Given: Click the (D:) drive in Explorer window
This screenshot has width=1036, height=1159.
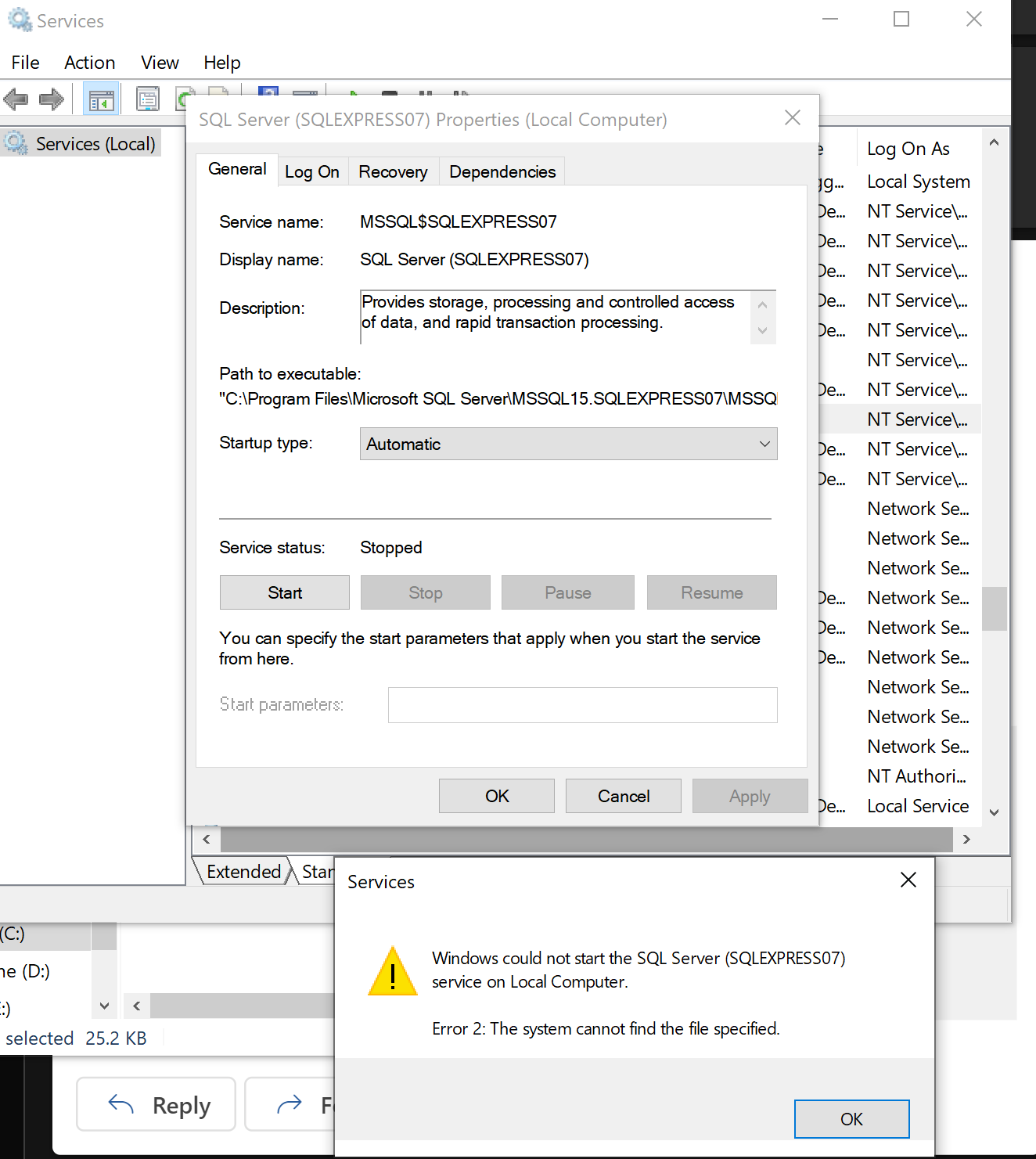Looking at the screenshot, I should click(26, 971).
